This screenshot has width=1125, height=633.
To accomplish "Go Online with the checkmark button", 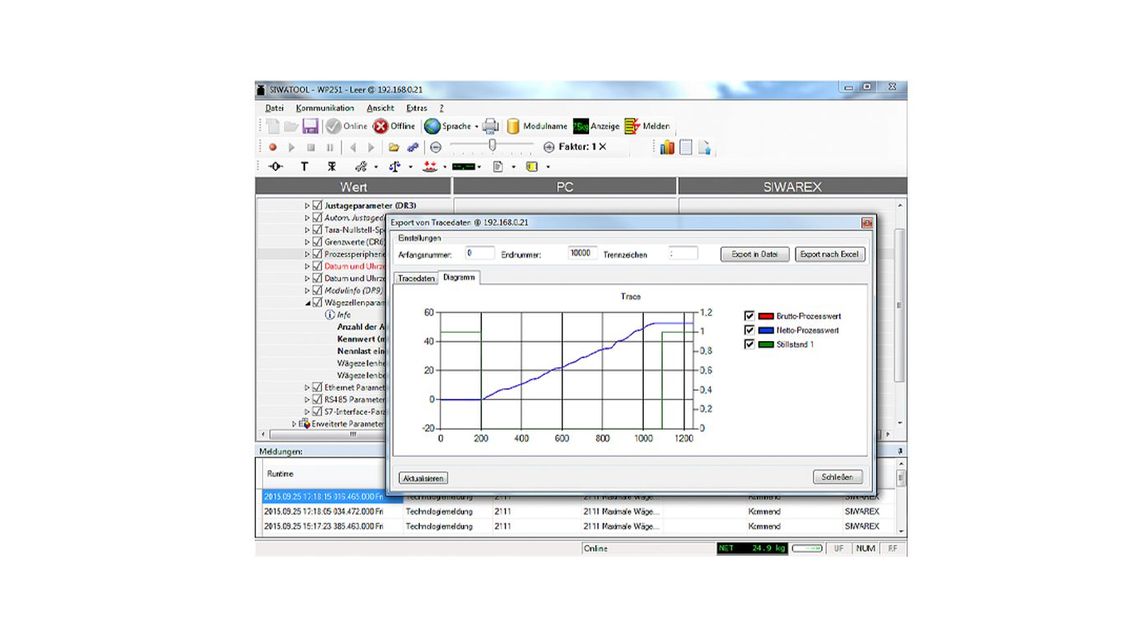I will 346,126.
